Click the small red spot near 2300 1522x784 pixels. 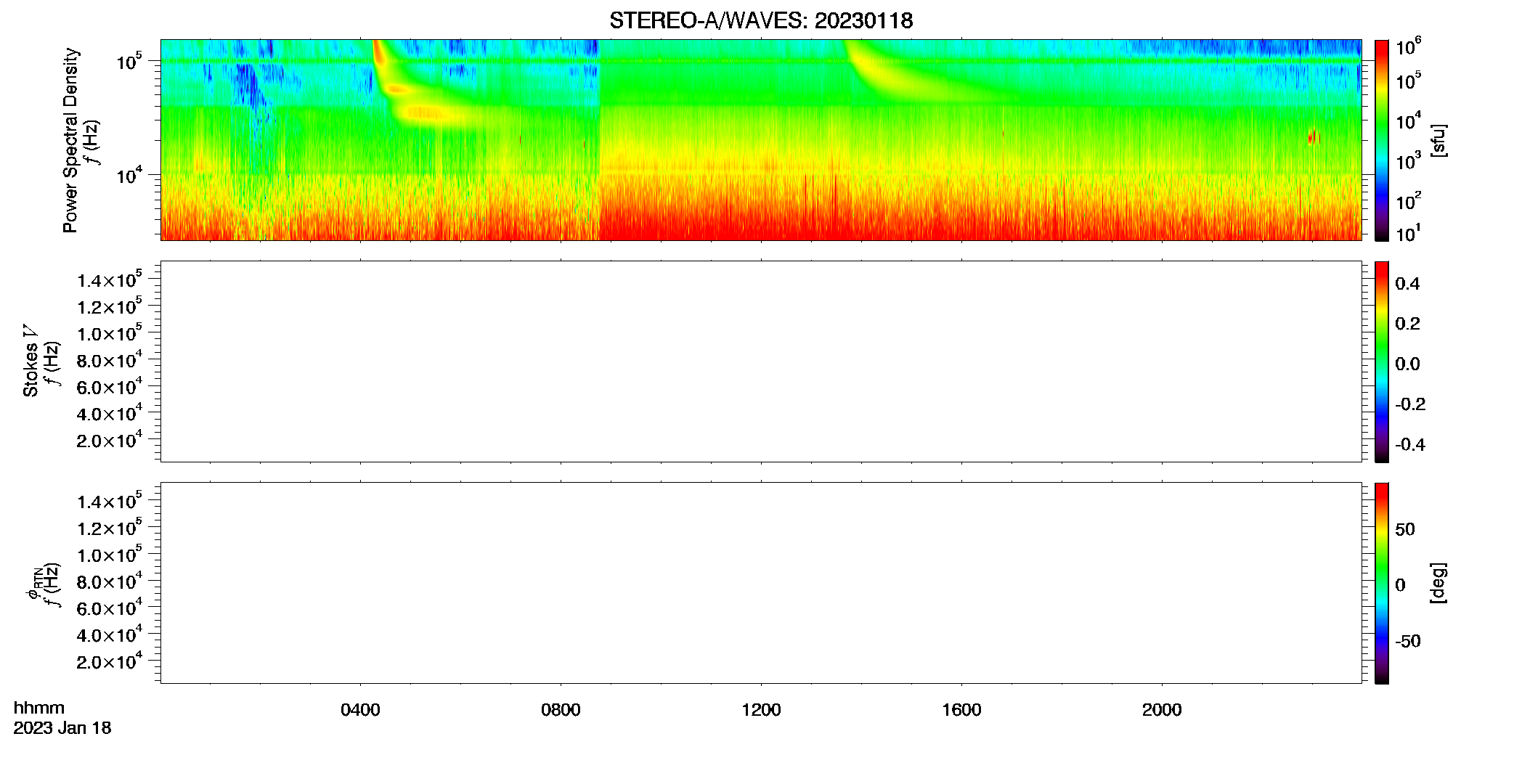pyautogui.click(x=1312, y=136)
